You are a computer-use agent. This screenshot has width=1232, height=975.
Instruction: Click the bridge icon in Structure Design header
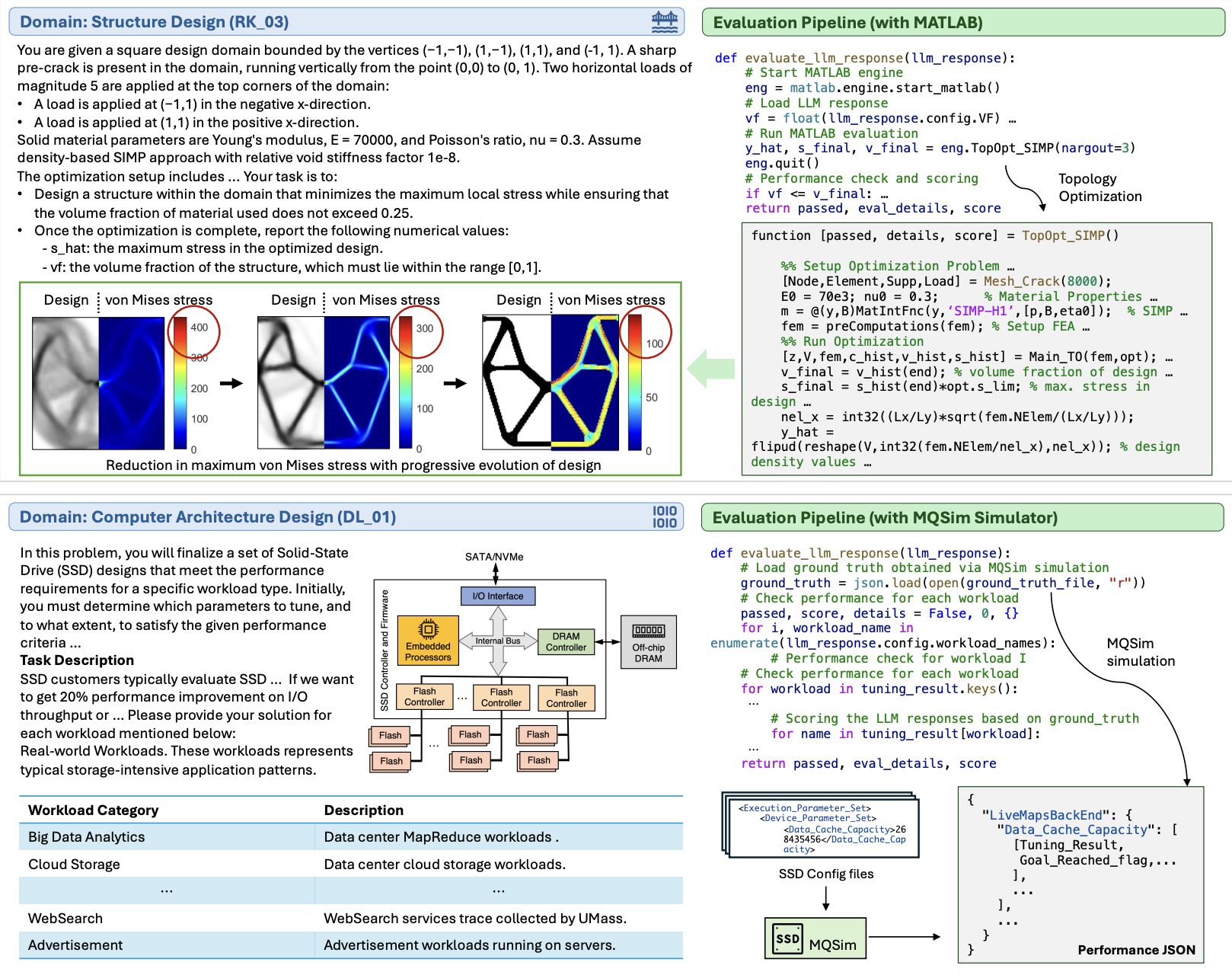pos(665,22)
